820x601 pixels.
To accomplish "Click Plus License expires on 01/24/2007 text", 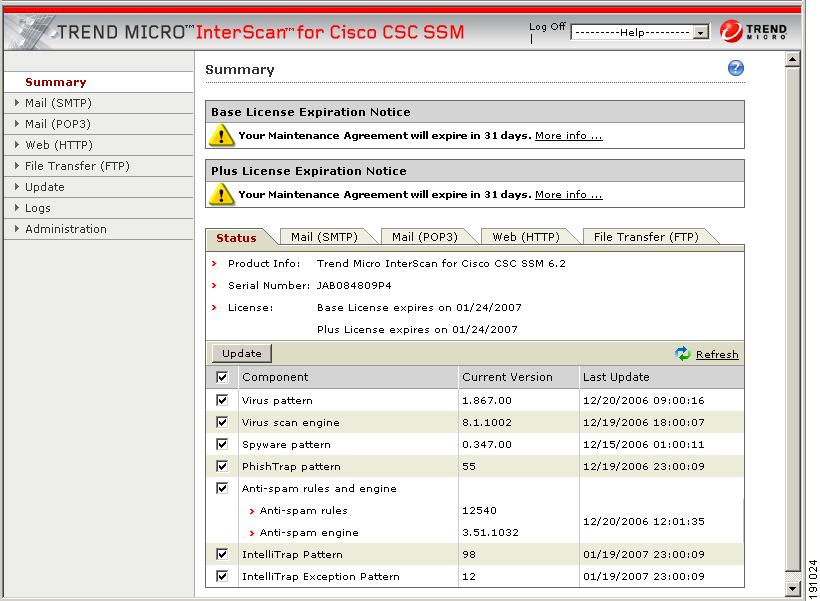I will (417, 330).
